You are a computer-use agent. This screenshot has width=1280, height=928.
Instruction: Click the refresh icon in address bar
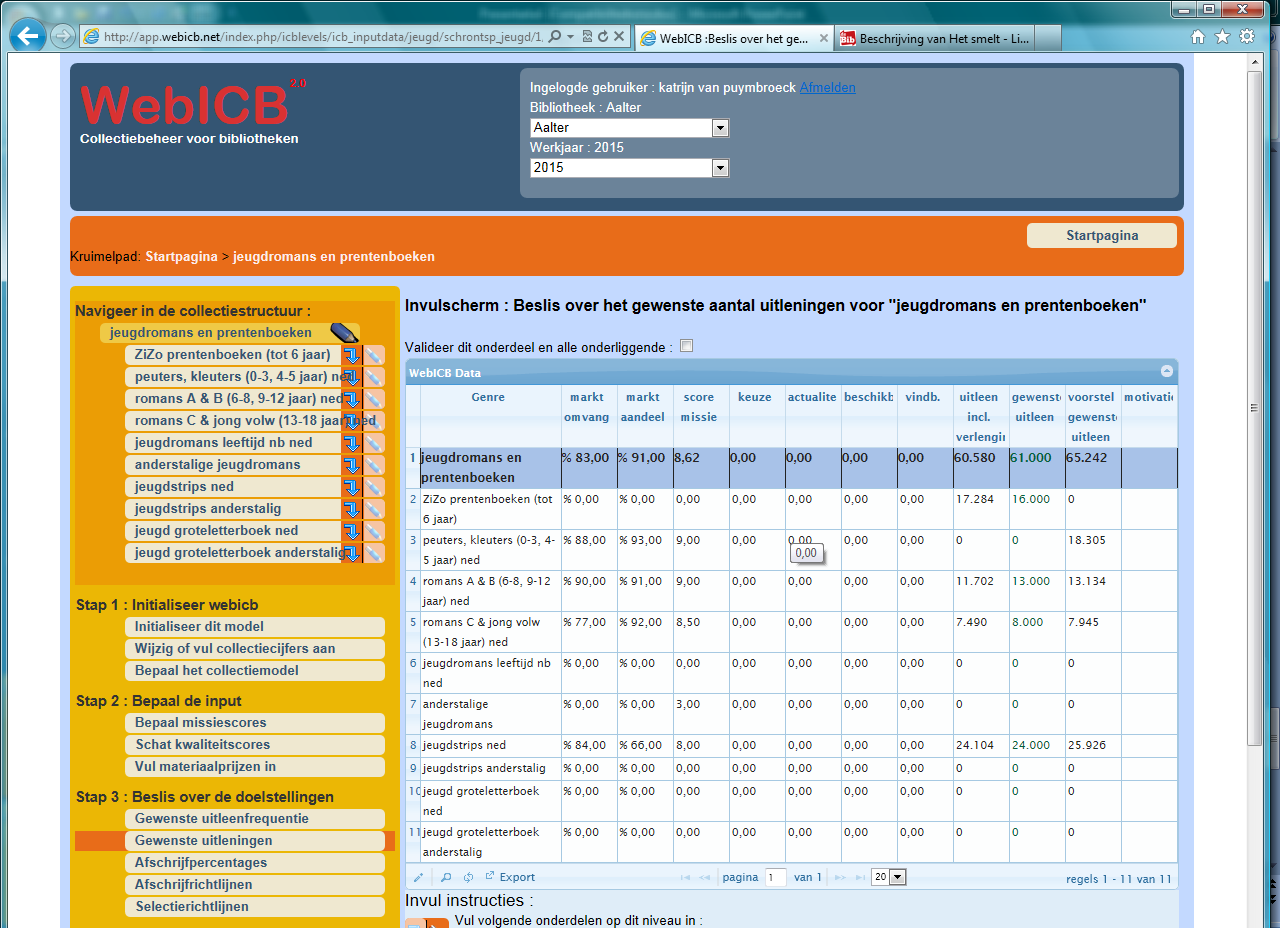point(603,36)
